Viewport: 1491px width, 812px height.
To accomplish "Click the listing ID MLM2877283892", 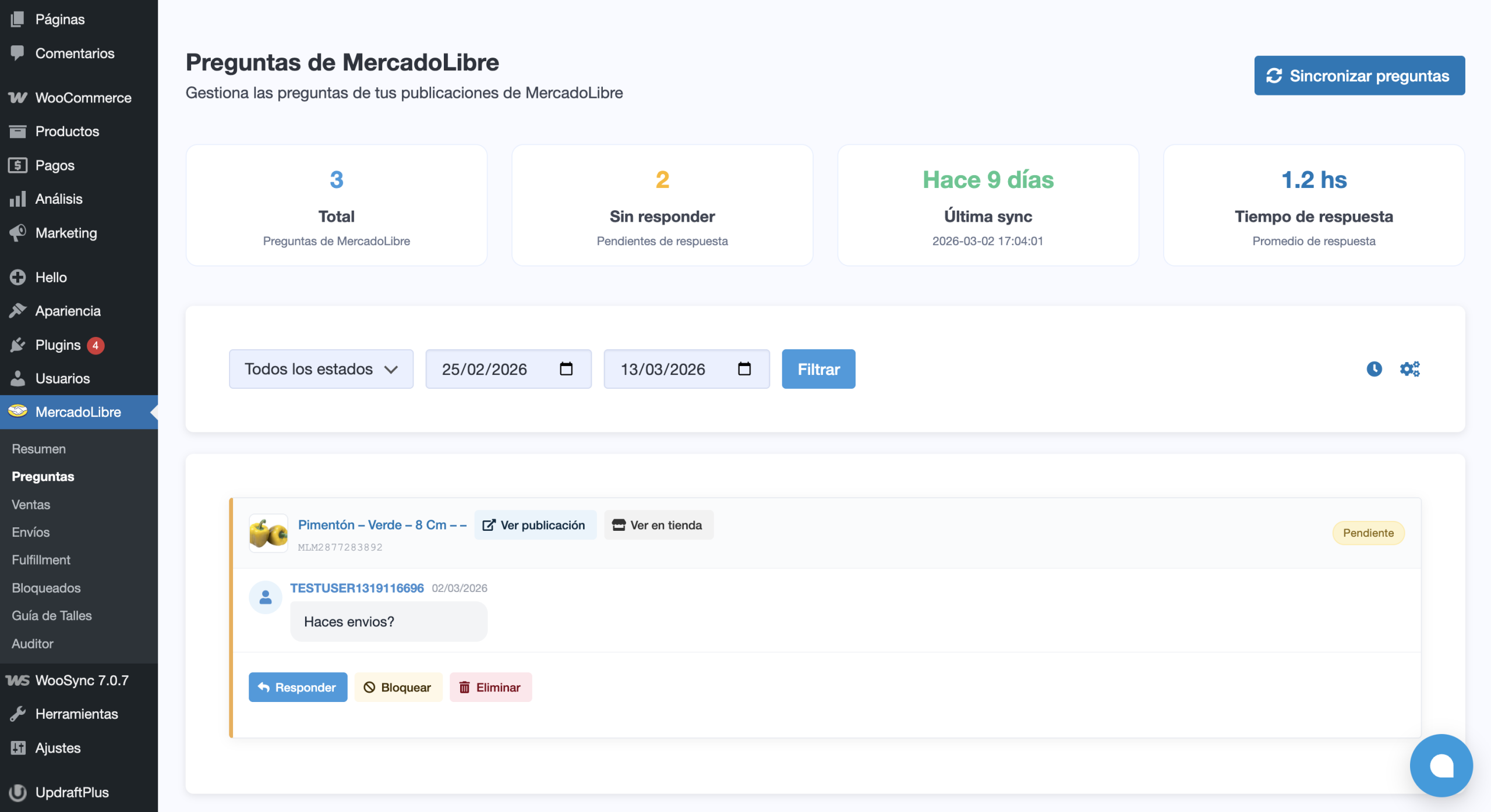I will pos(340,547).
